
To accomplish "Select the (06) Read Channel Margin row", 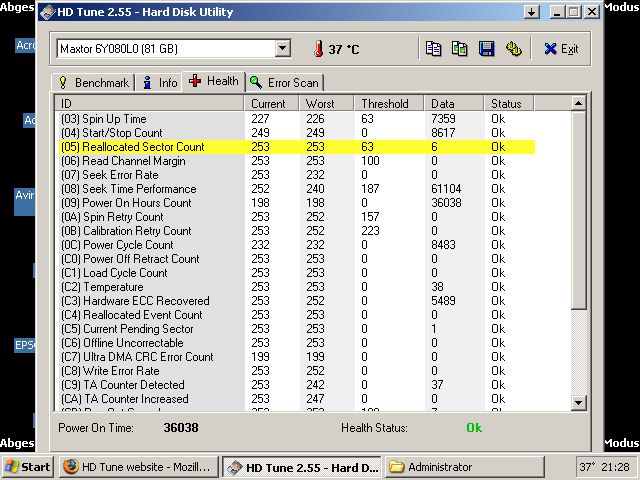I will [297, 161].
